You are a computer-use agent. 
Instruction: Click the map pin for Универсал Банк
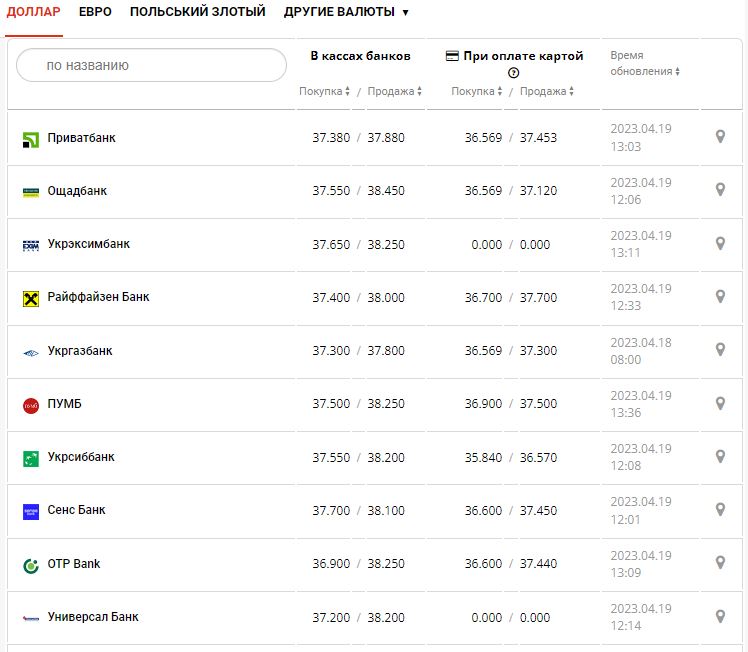coord(720,617)
